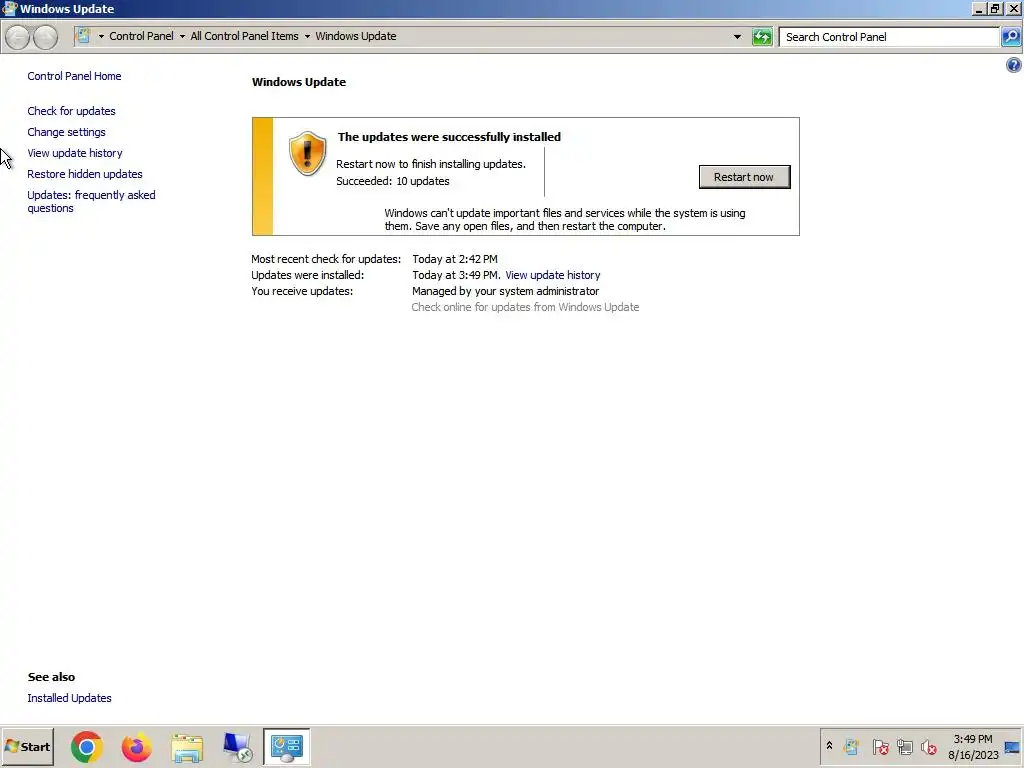Click 'Succeeded: 10 updates' text

coord(392,181)
